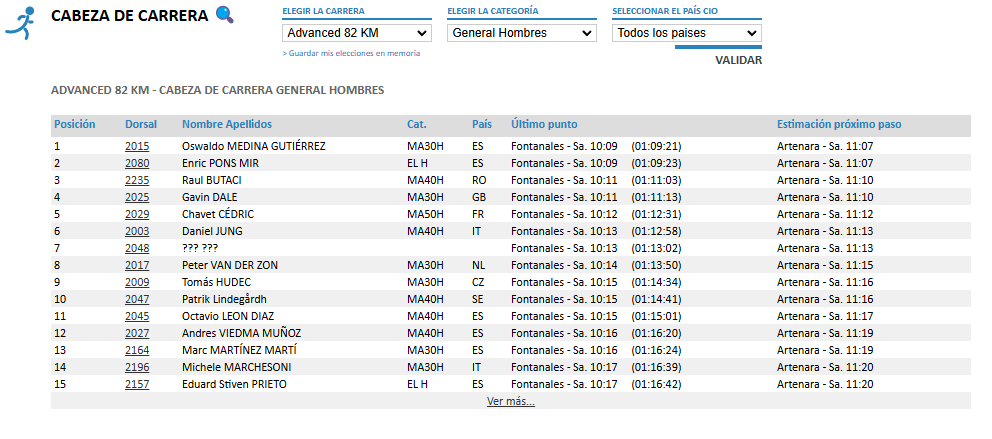Click the blue runner icon
Viewport: 992px width, 439px height.
[x=20, y=24]
